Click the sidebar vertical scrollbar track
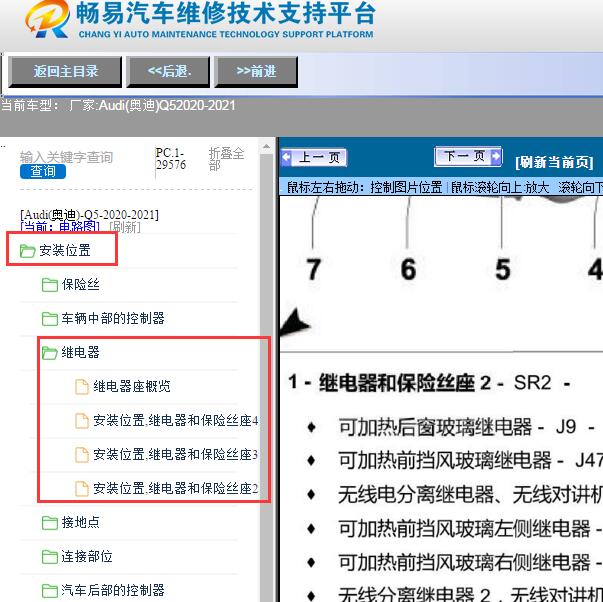603x602 pixels. point(266,377)
